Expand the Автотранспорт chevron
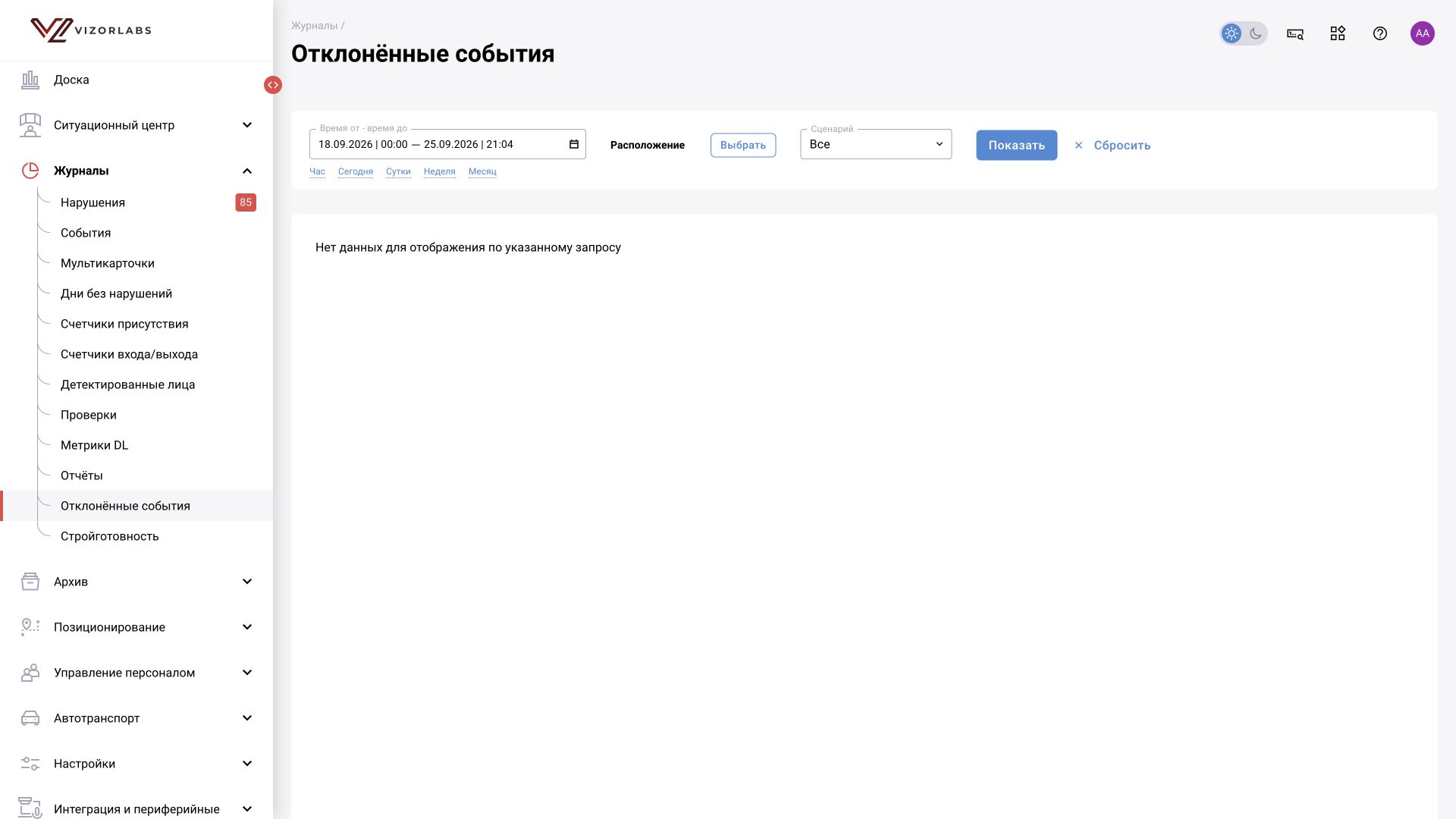 point(247,718)
